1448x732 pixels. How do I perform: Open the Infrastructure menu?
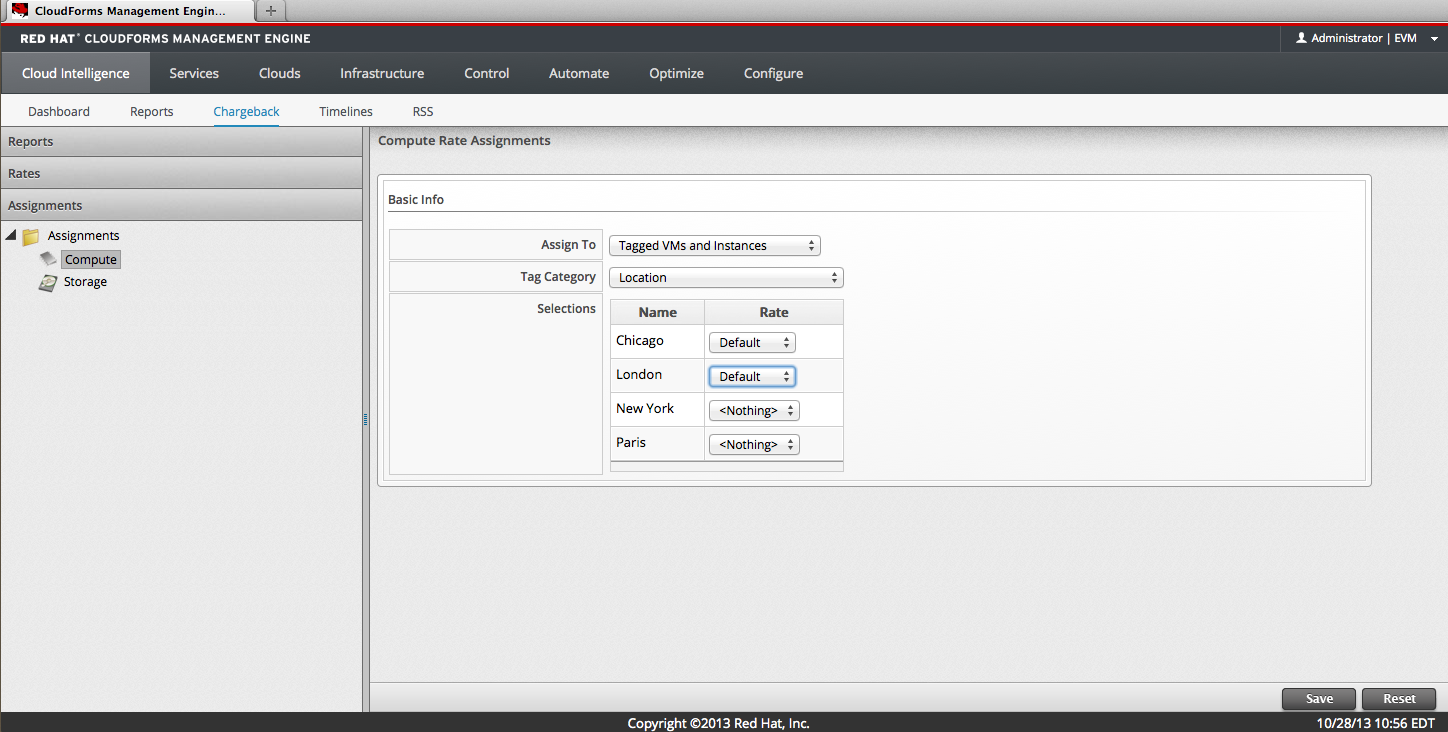pos(381,73)
